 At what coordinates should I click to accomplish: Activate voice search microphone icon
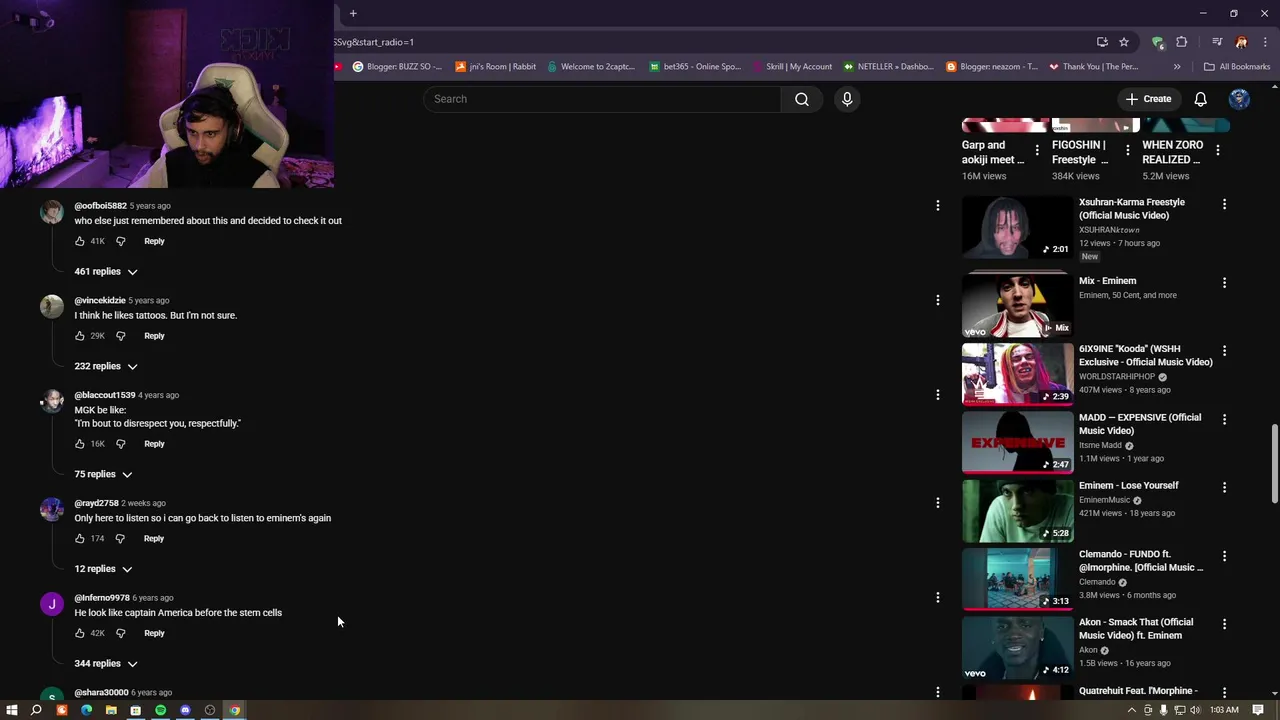847,99
